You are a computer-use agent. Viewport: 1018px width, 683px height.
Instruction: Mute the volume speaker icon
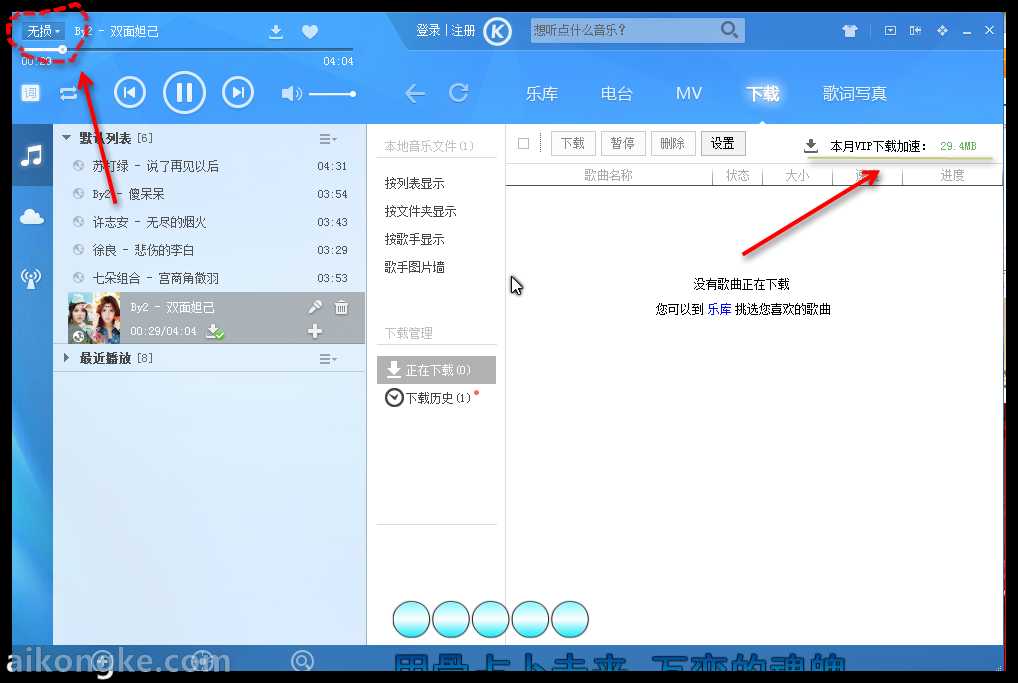pyautogui.click(x=291, y=92)
